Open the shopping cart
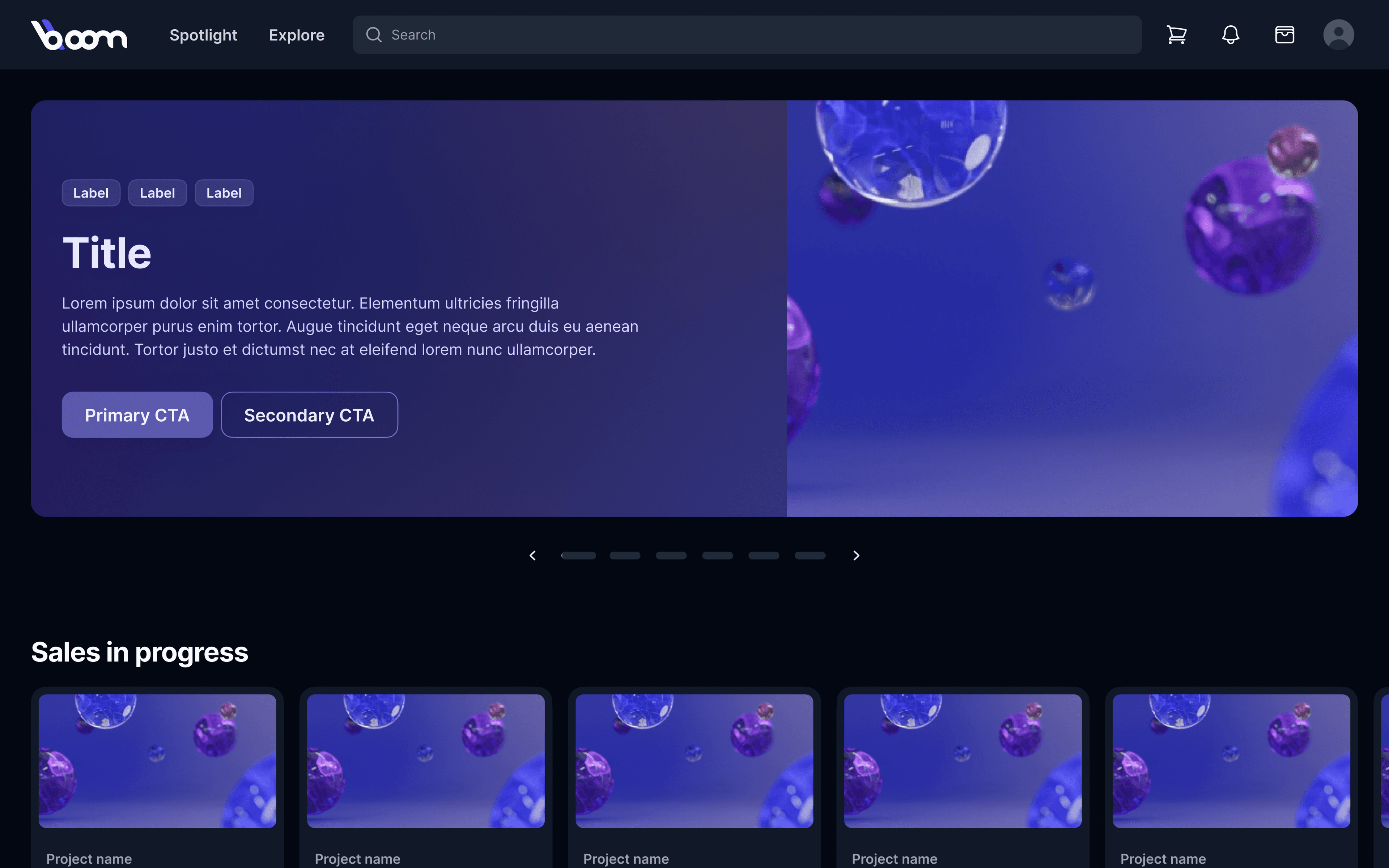This screenshot has height=868, width=1389. [x=1177, y=35]
